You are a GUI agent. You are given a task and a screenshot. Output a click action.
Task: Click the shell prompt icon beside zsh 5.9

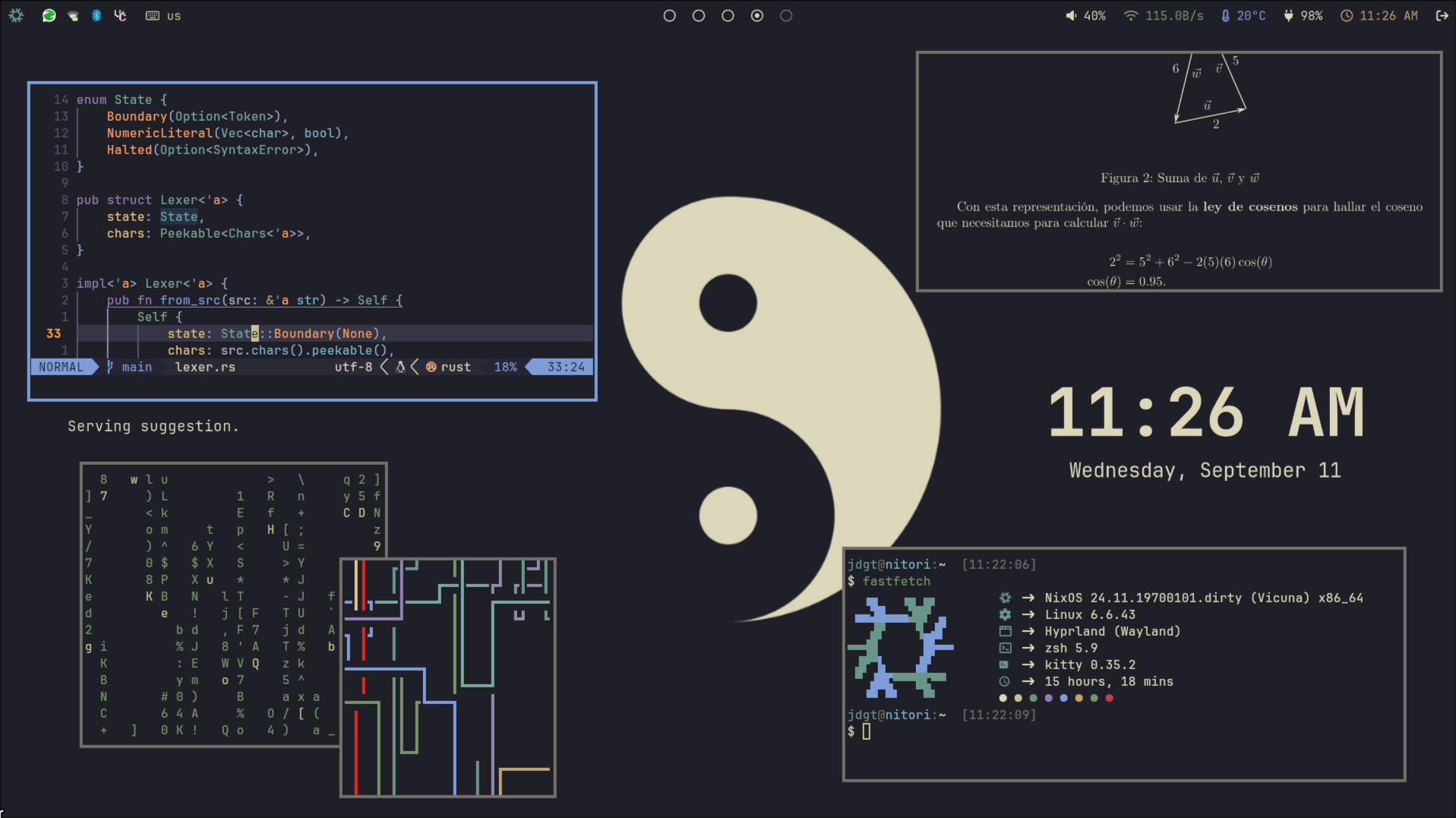(x=1005, y=648)
